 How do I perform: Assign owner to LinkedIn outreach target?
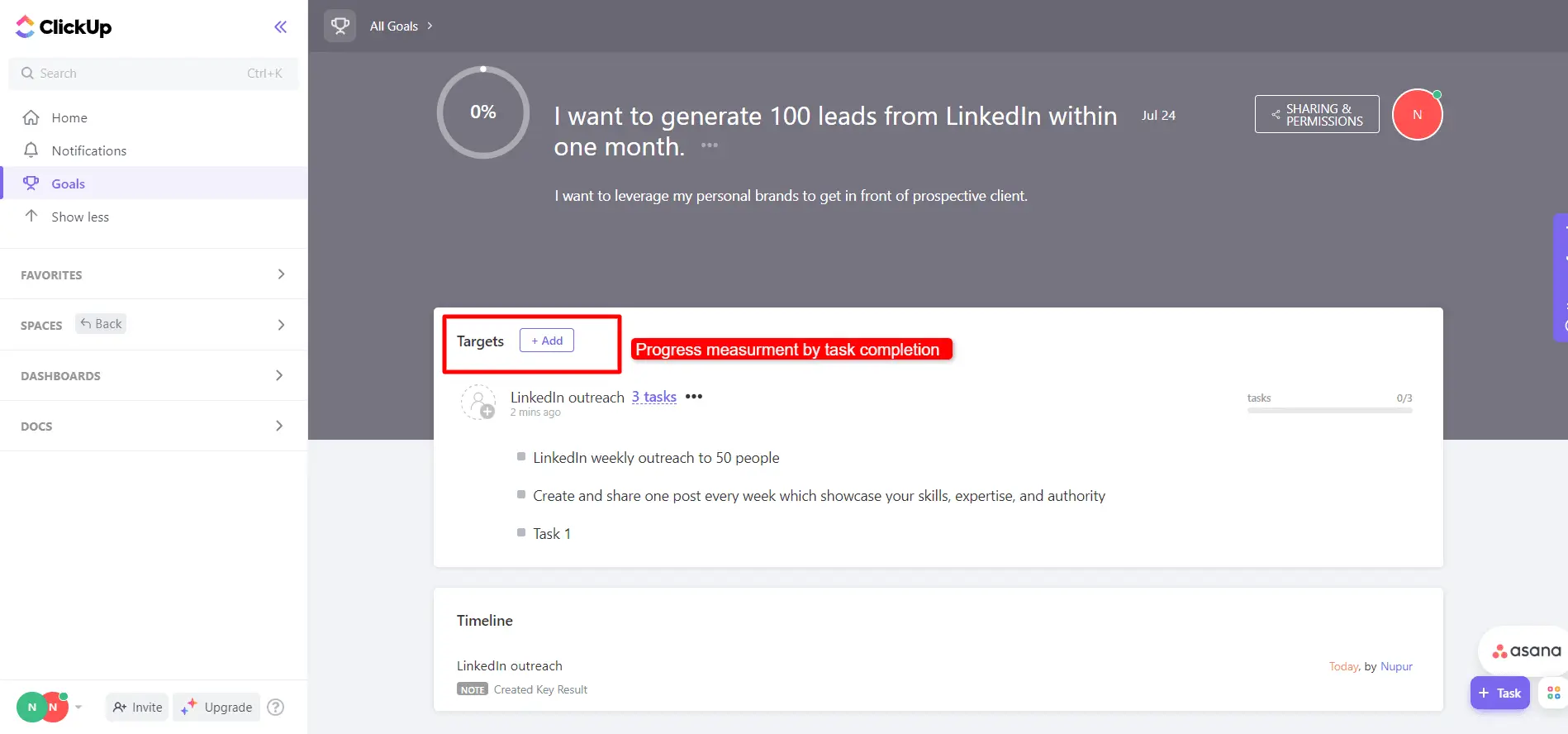pyautogui.click(x=478, y=403)
